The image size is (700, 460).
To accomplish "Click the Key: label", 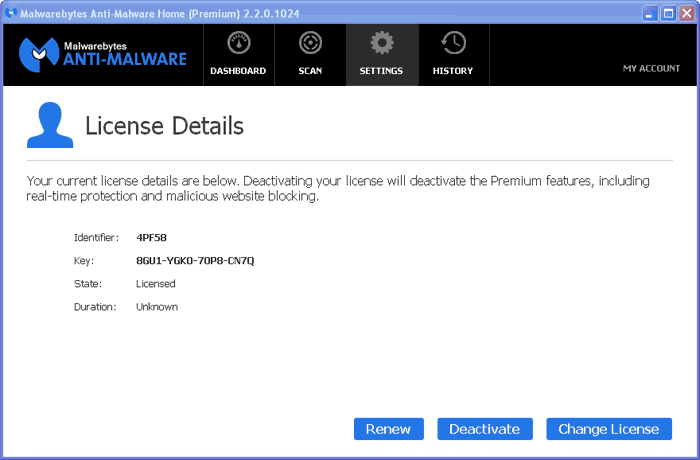I will (84, 261).
